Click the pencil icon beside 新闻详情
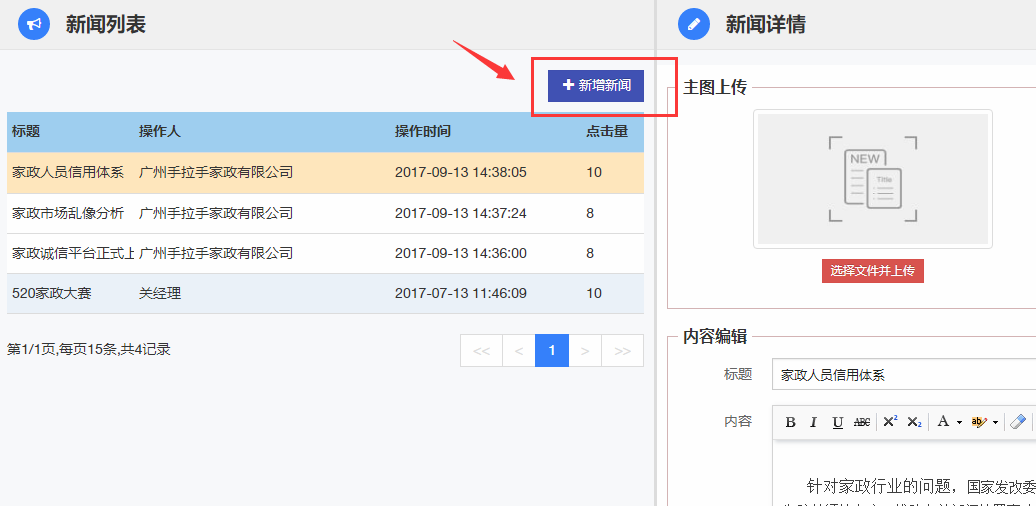 point(694,24)
